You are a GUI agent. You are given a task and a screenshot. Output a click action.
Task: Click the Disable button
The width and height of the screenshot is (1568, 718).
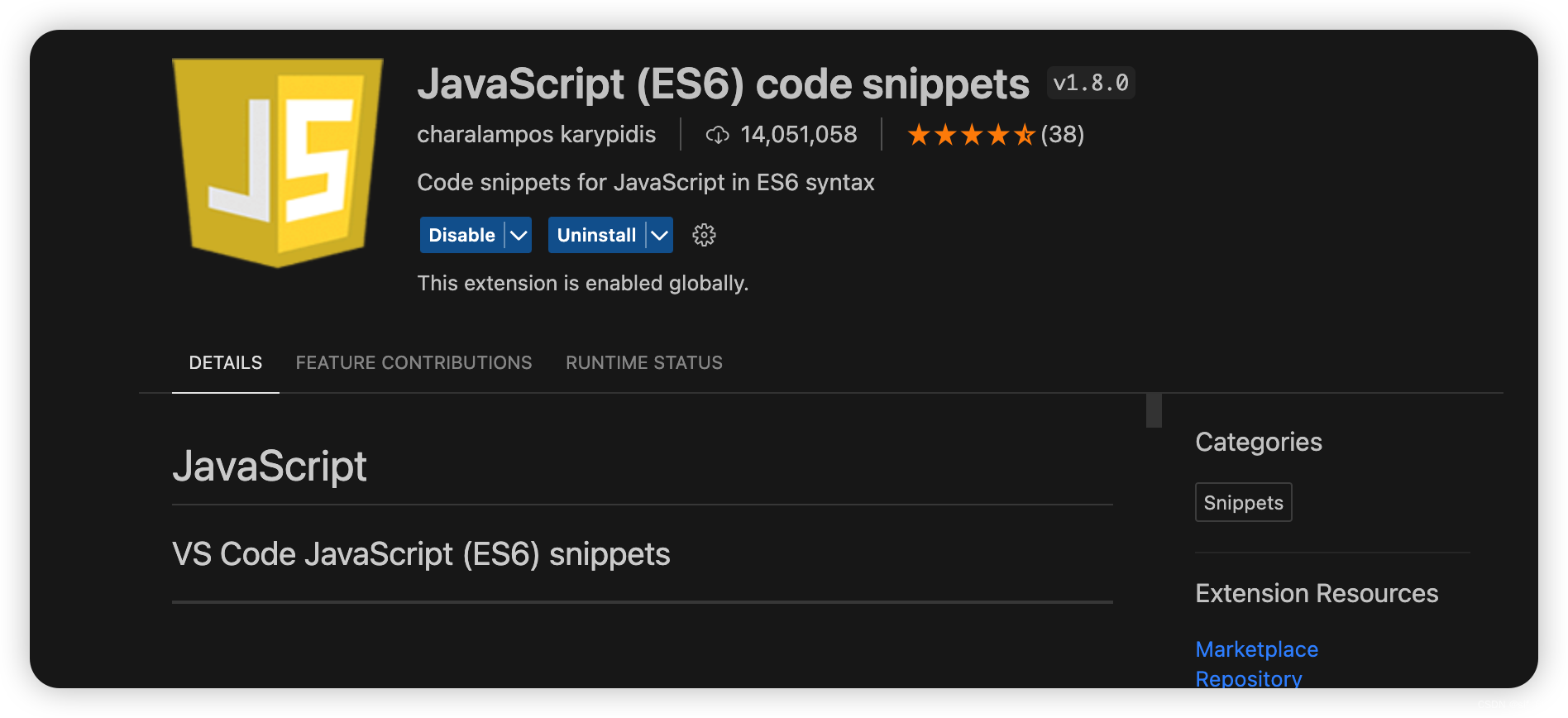[x=461, y=235]
